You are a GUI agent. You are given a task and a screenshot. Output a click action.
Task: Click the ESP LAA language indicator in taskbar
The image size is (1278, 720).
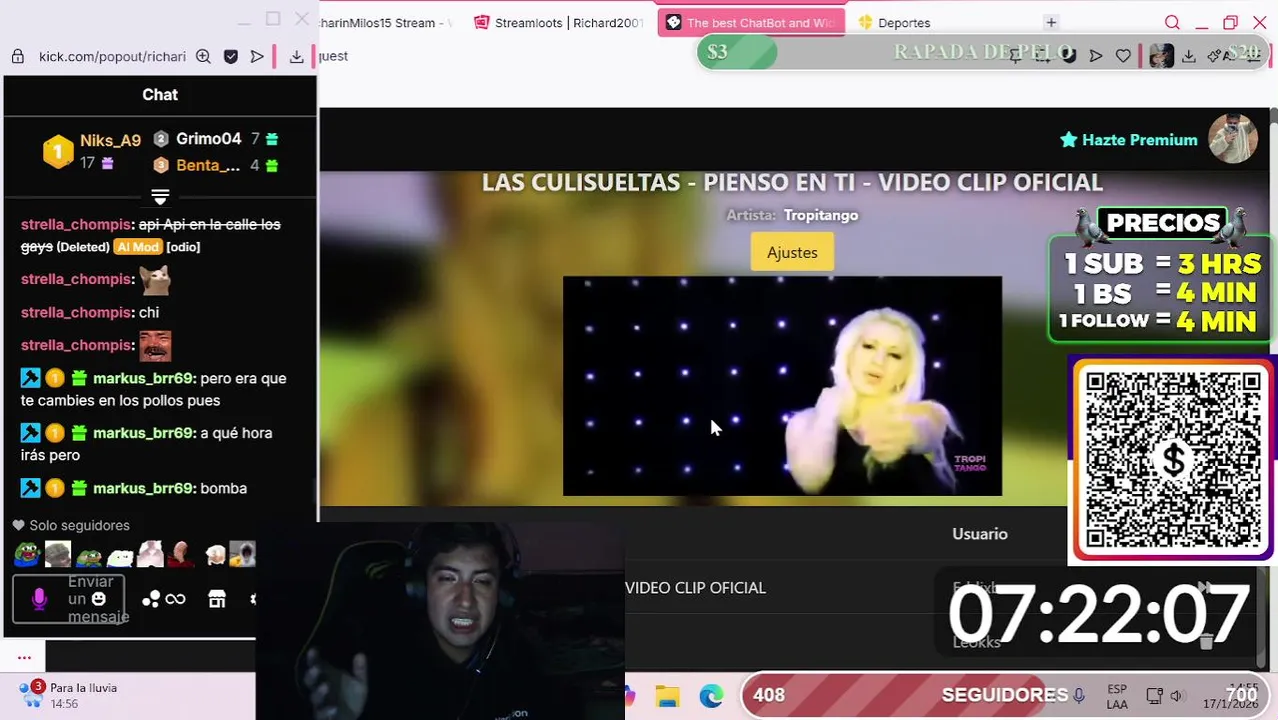click(1117, 696)
